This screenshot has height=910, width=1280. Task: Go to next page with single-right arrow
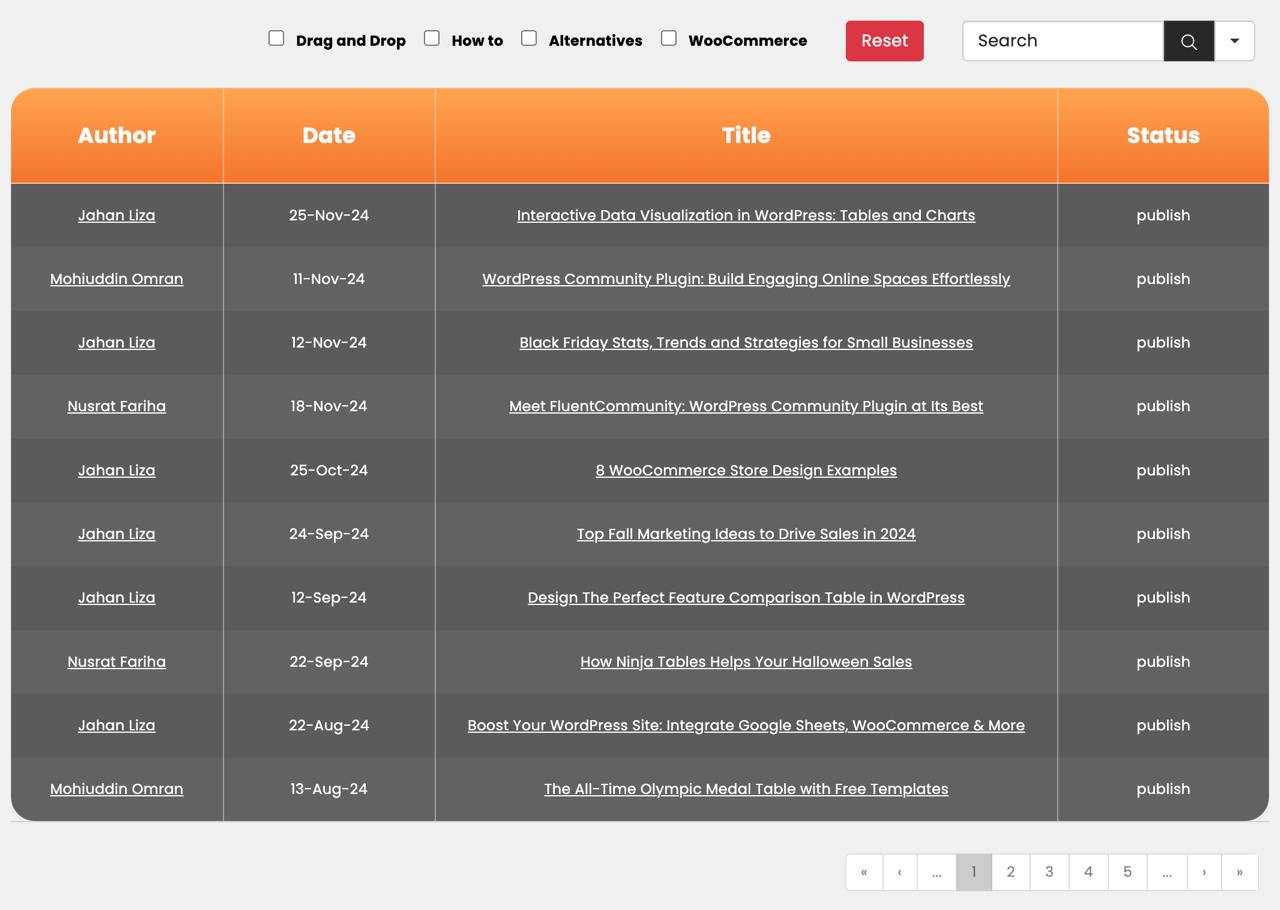1204,872
